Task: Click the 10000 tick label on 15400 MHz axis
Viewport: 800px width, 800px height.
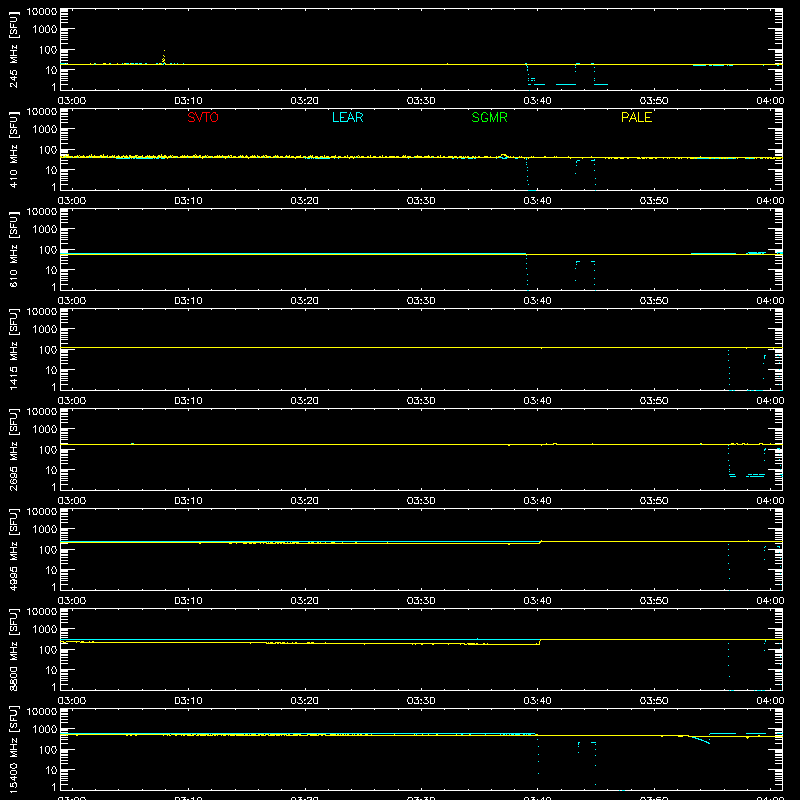Action: pos(42,712)
